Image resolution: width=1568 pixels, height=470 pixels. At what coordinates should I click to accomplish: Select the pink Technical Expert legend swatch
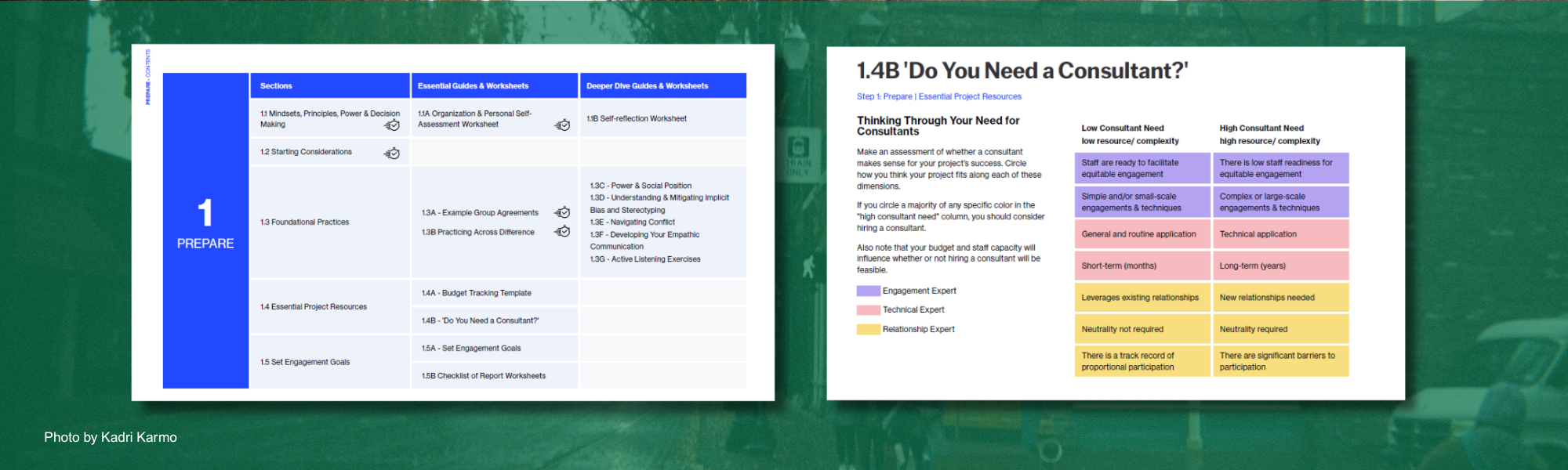868,310
